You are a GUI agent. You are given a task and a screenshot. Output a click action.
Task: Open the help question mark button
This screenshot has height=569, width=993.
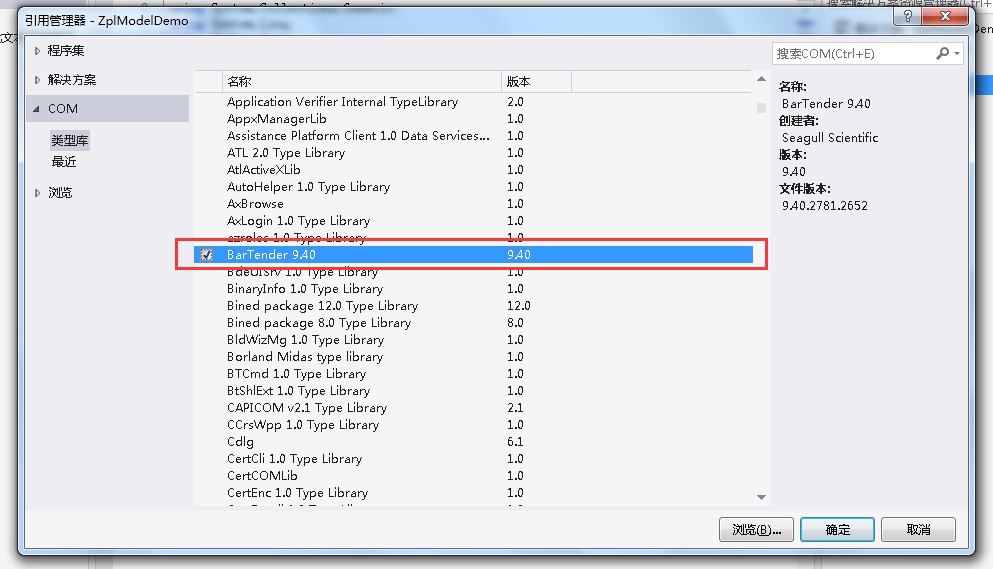[x=907, y=16]
